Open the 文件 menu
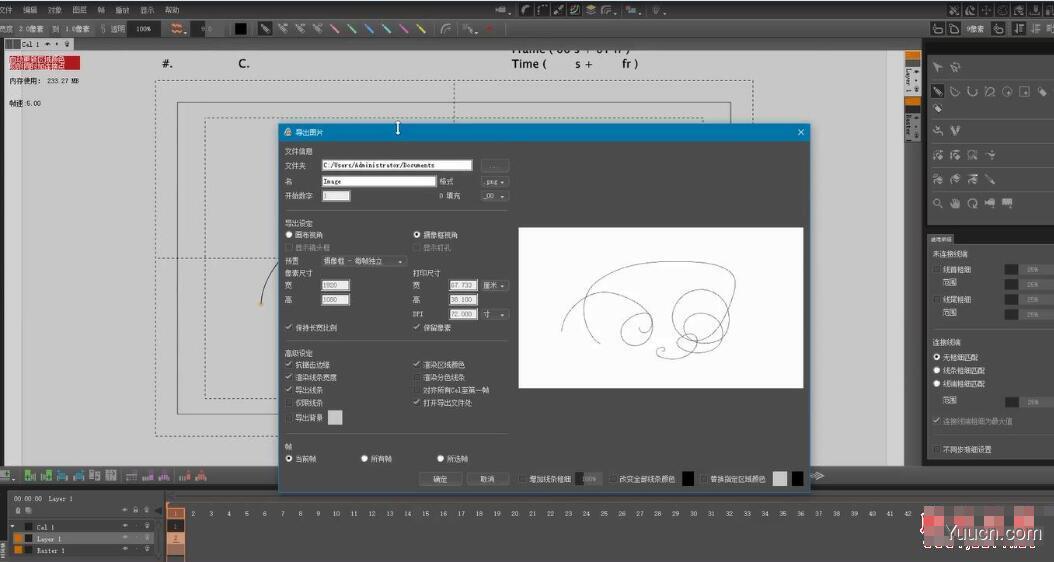This screenshot has height=562, width=1054. tap(6, 9)
